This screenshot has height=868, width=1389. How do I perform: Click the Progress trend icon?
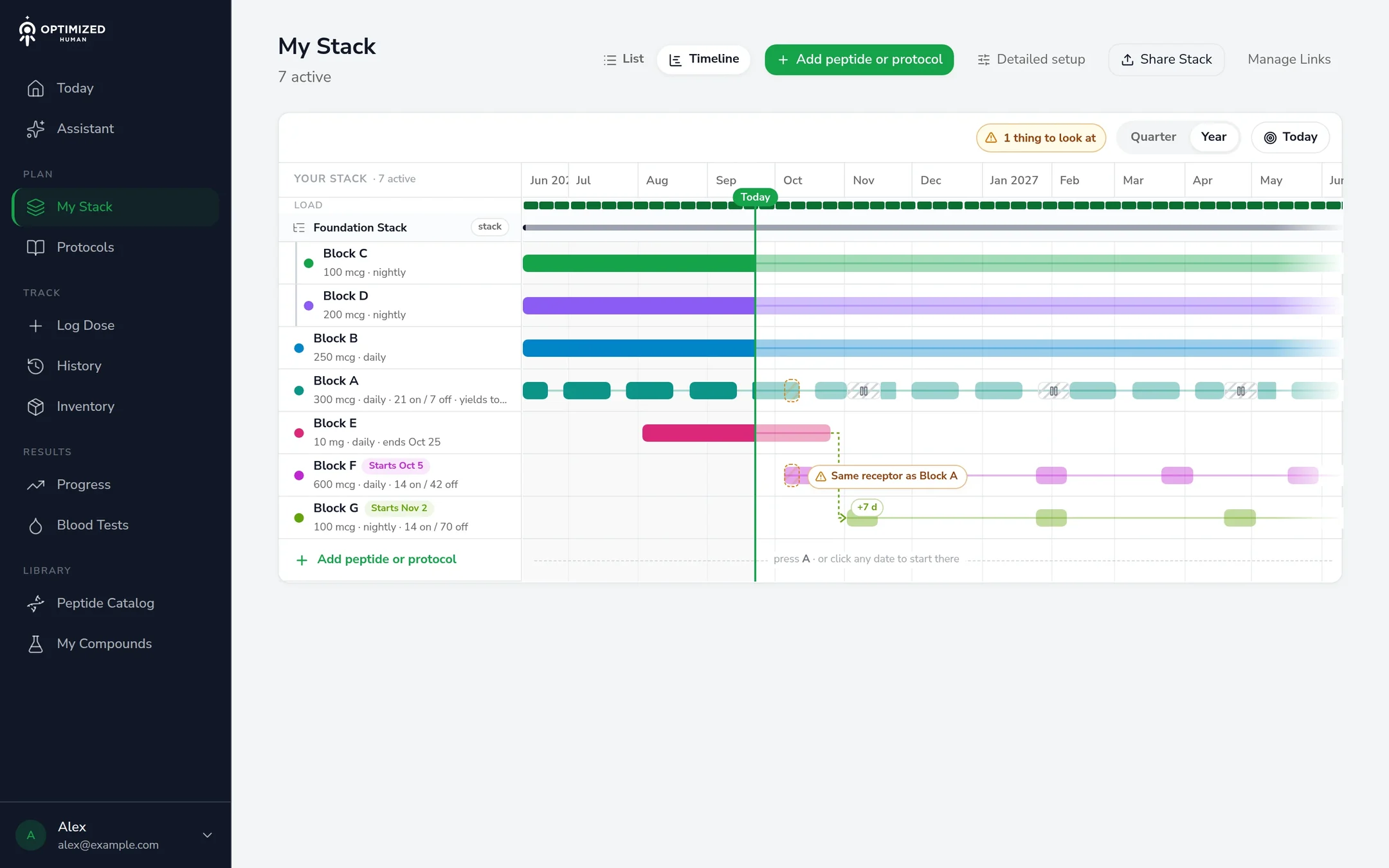tap(36, 485)
